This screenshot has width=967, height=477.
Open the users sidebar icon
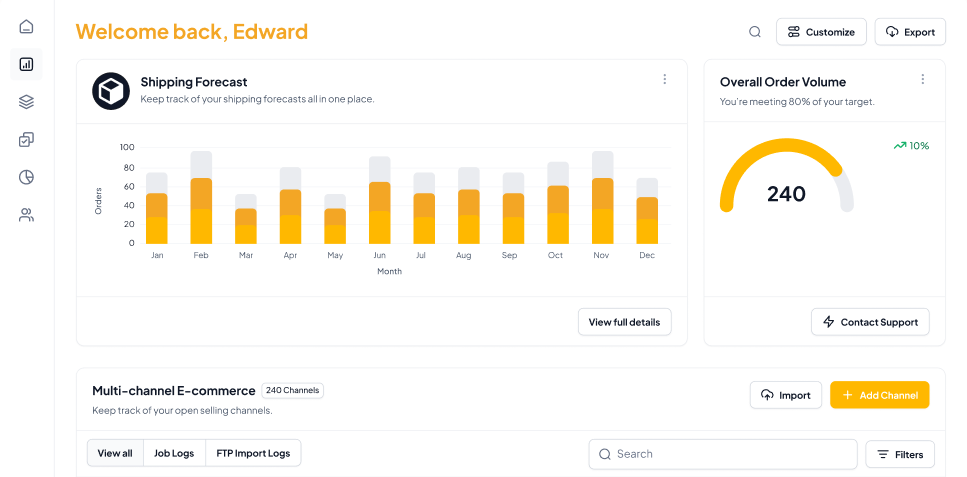(x=26, y=214)
